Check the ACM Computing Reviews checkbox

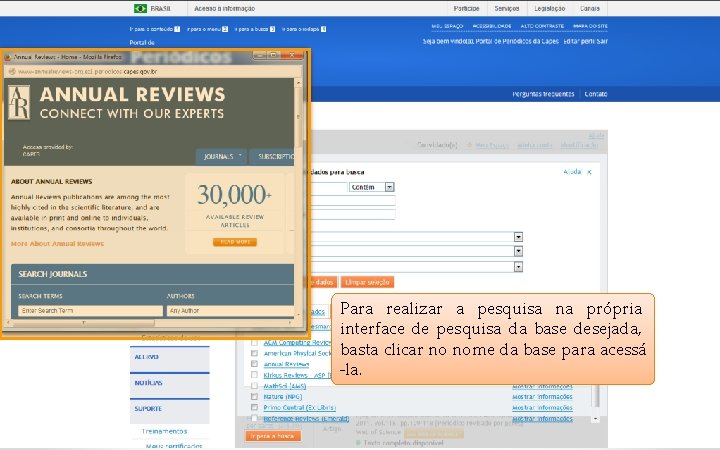[x=254, y=343]
